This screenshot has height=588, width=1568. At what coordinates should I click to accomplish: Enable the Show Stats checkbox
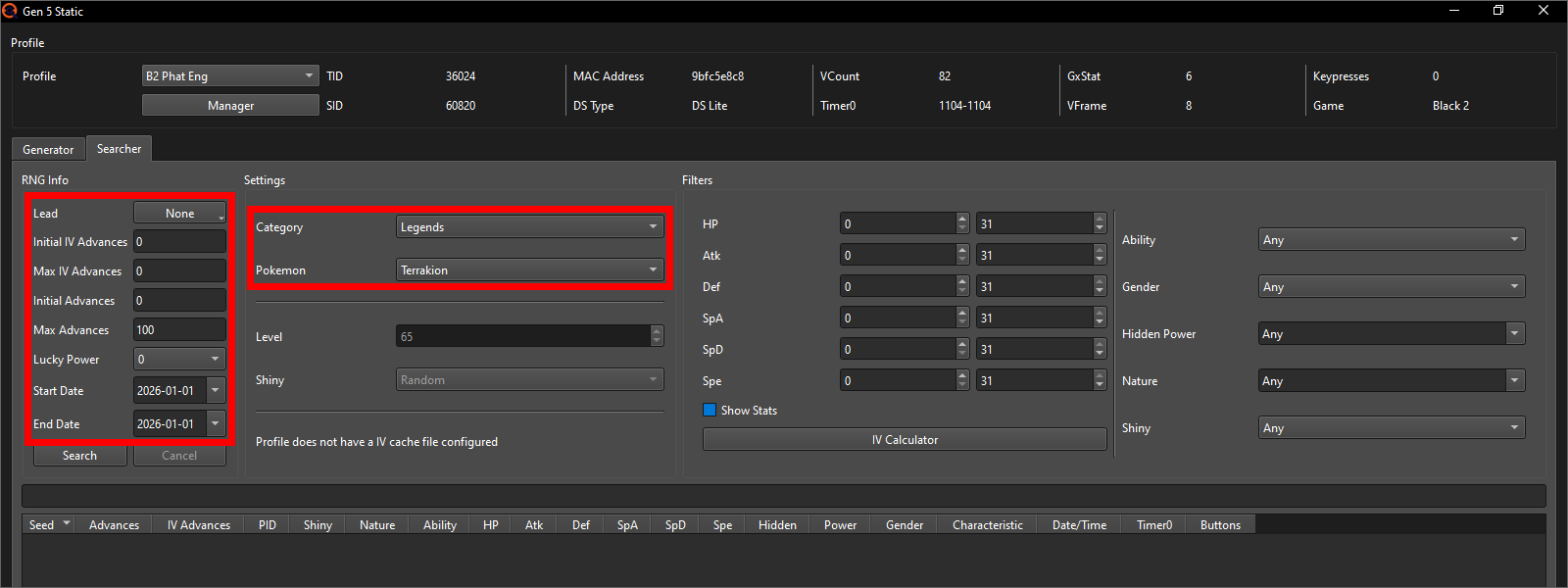710,410
